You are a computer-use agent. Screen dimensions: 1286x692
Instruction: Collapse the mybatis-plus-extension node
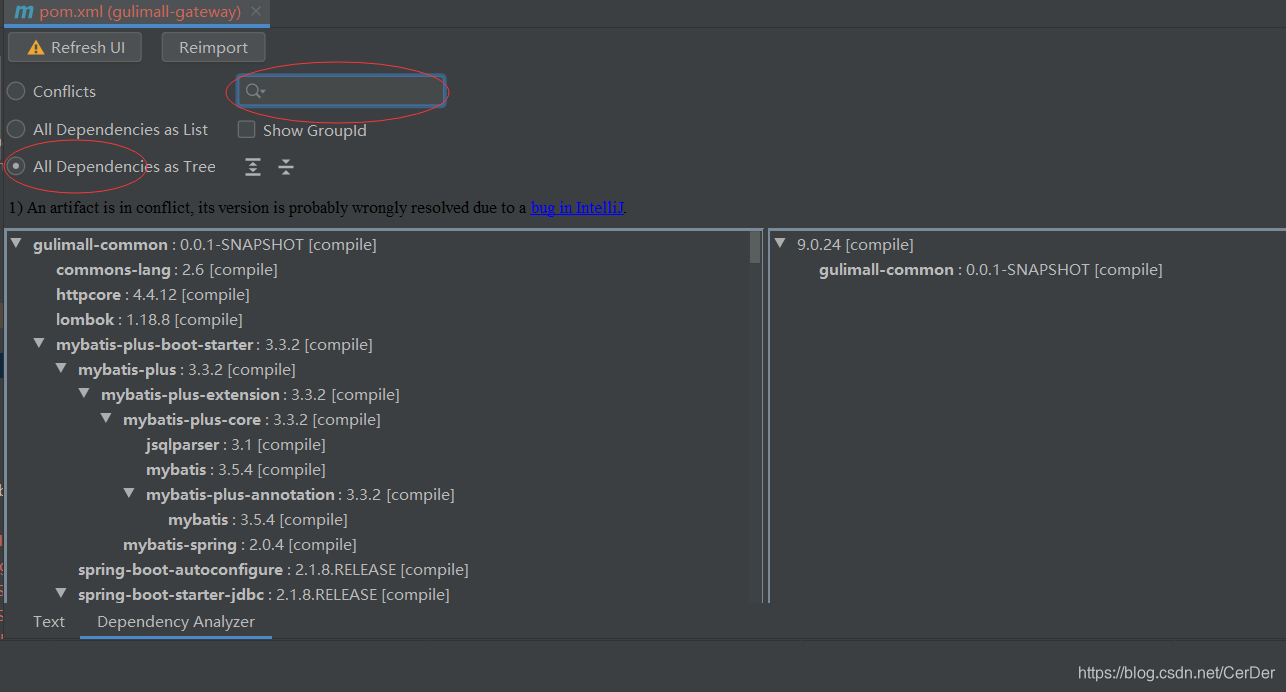(x=84, y=394)
